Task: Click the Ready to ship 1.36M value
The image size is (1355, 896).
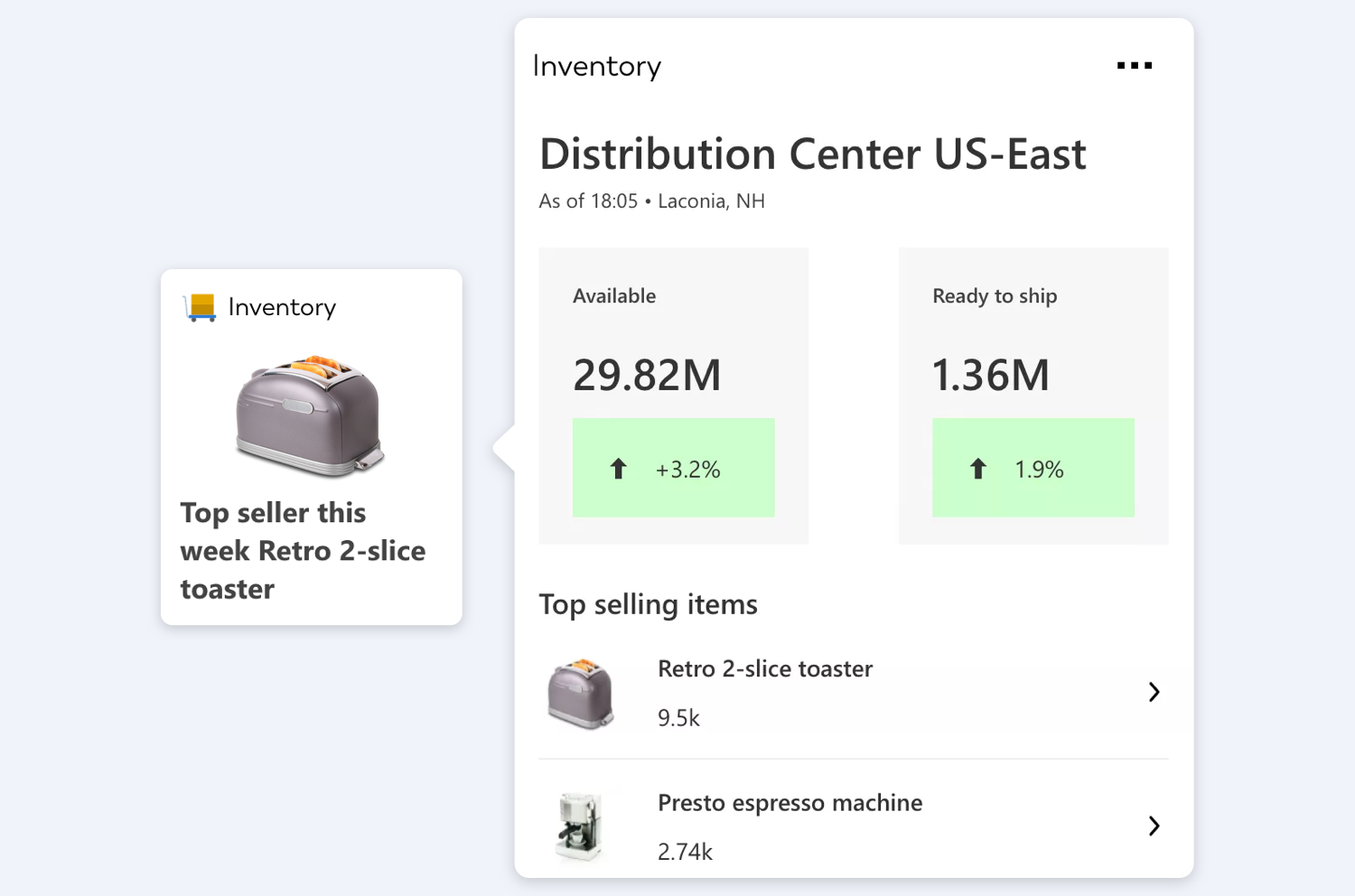Action: point(990,375)
